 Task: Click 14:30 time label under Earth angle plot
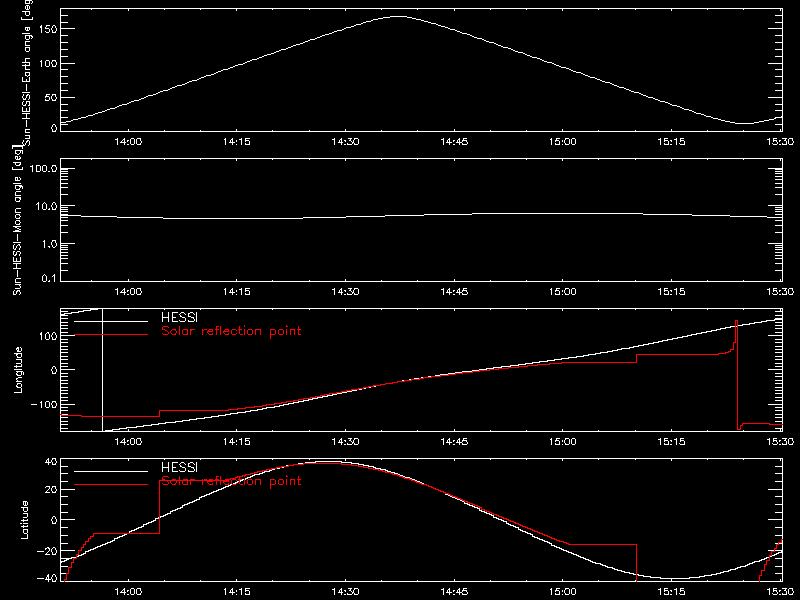pyautogui.click(x=345, y=141)
